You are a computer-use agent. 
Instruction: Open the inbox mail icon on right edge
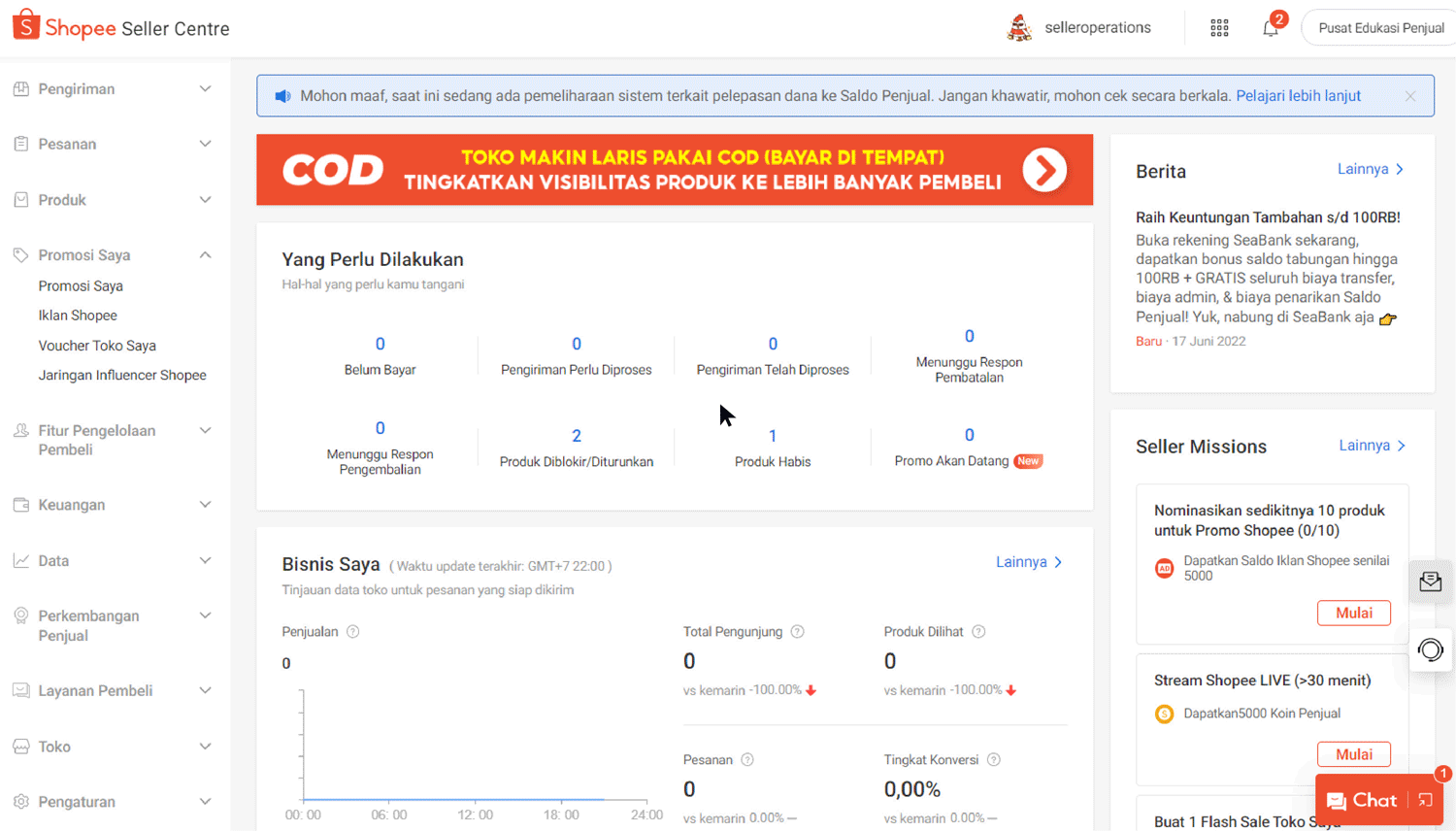(1430, 582)
